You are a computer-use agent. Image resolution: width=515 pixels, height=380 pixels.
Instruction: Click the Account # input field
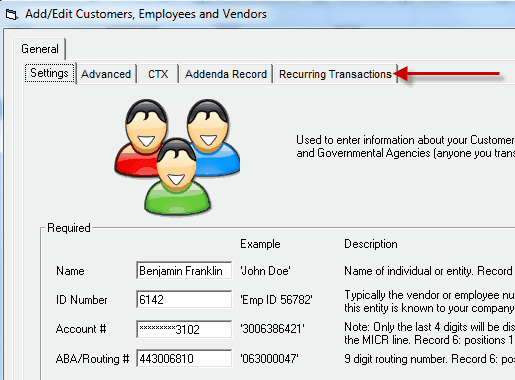pyautogui.click(x=184, y=329)
